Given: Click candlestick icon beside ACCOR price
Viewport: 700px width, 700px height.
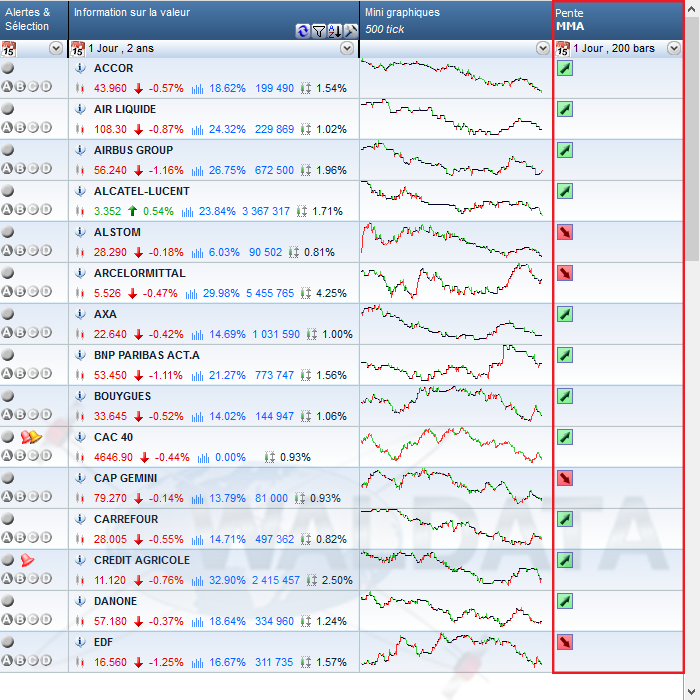Looking at the screenshot, I should click(x=80, y=88).
